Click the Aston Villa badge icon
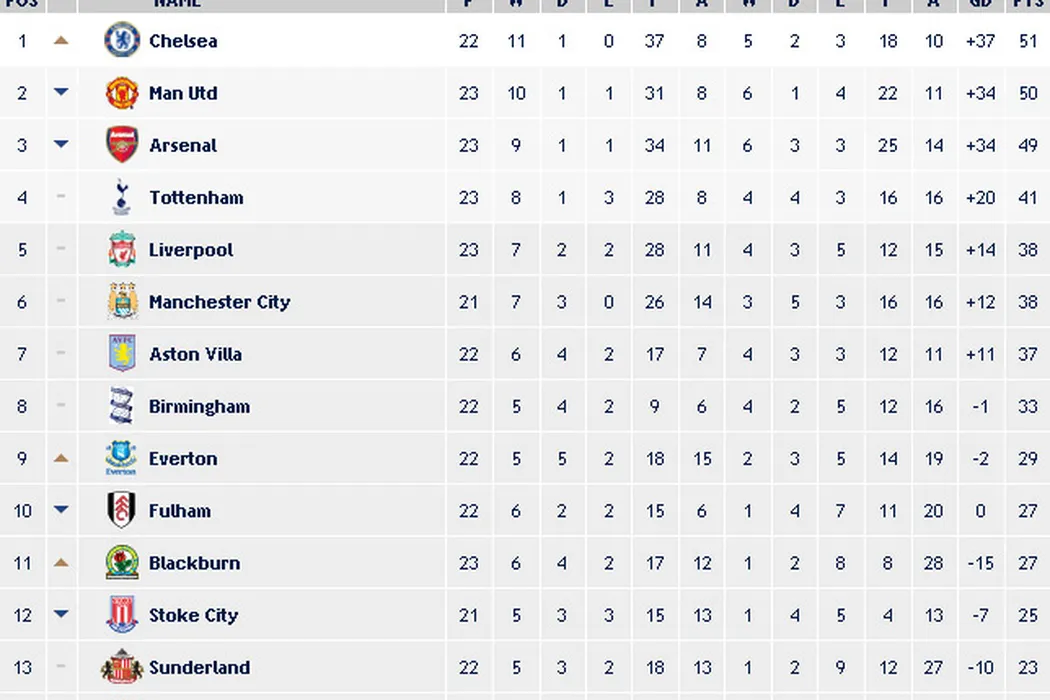Image resolution: width=1050 pixels, height=700 pixels. (x=122, y=354)
